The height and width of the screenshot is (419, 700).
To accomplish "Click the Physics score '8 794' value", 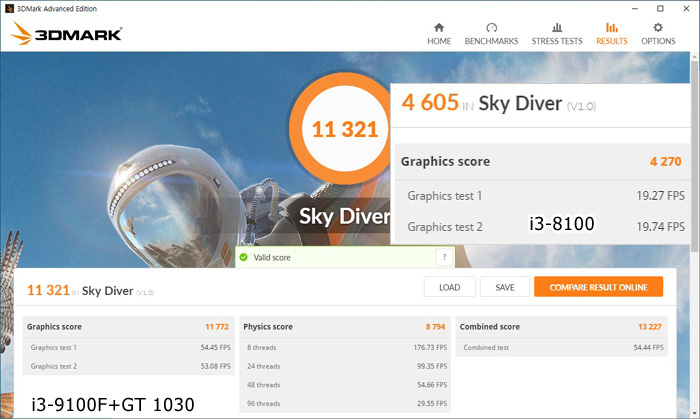I will click(x=435, y=327).
